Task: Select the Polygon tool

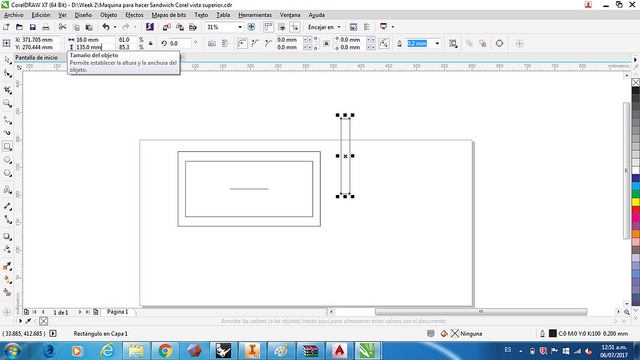Action: click(x=7, y=173)
